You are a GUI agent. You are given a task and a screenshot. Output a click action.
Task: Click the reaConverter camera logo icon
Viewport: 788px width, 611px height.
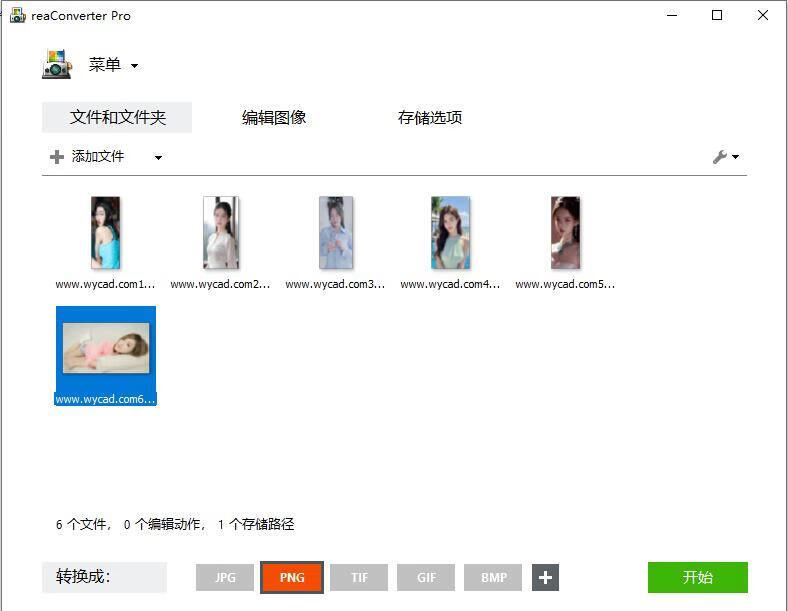click(x=57, y=65)
